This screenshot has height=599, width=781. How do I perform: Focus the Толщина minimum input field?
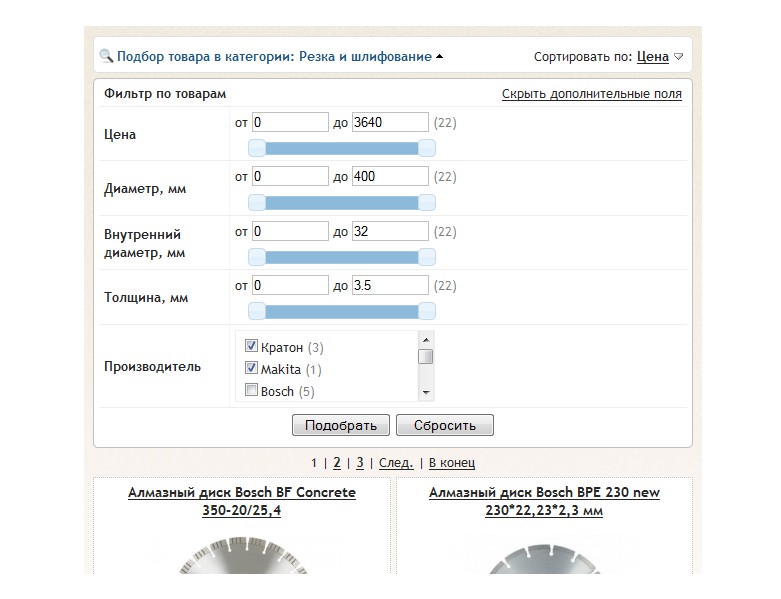click(x=291, y=285)
